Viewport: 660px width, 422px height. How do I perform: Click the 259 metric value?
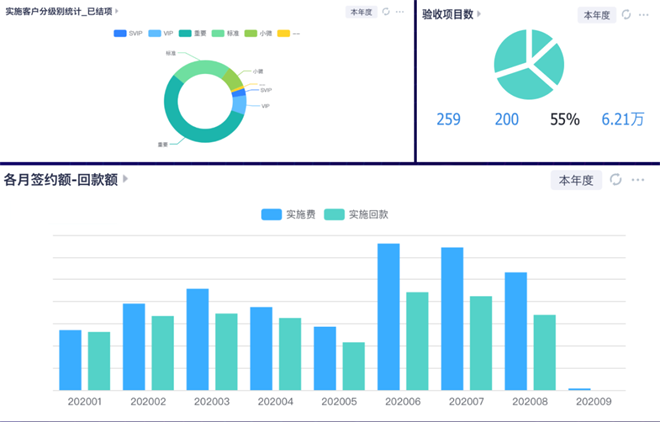pos(449,120)
